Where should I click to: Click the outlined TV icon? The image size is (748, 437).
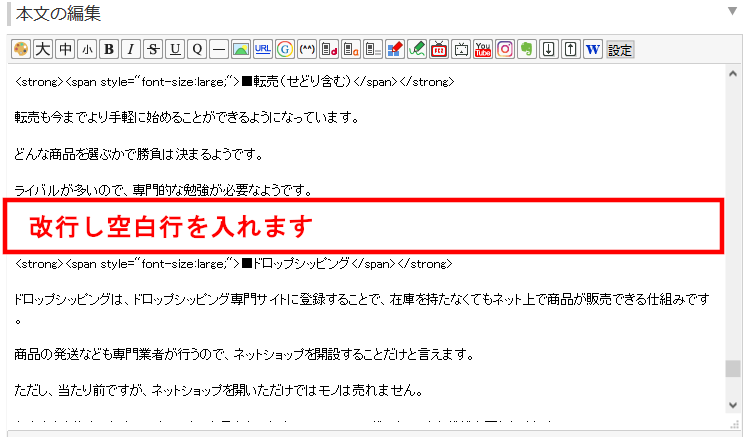tap(461, 49)
